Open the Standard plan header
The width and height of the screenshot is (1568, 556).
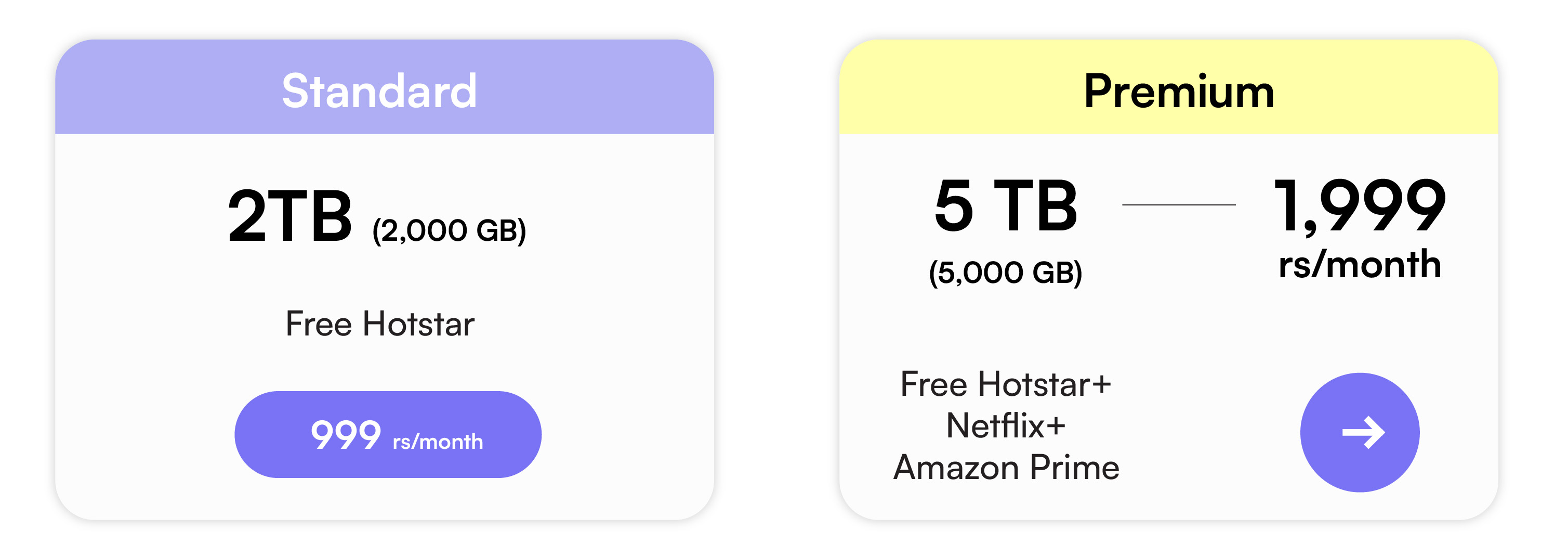coord(384,87)
